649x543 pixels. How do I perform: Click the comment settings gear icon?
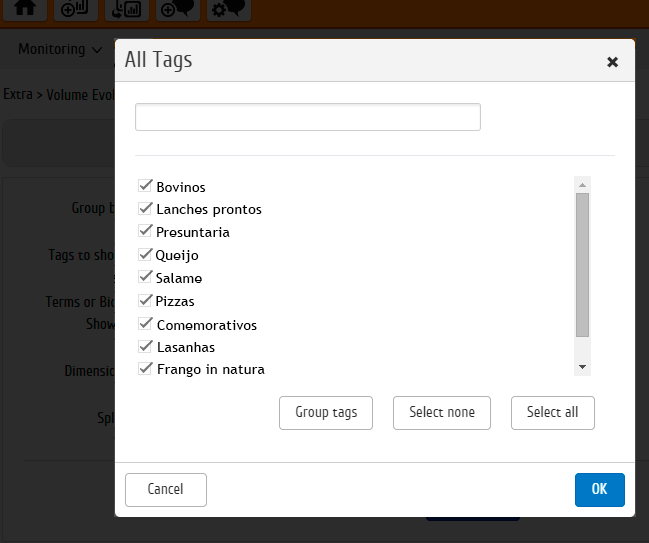[228, 8]
